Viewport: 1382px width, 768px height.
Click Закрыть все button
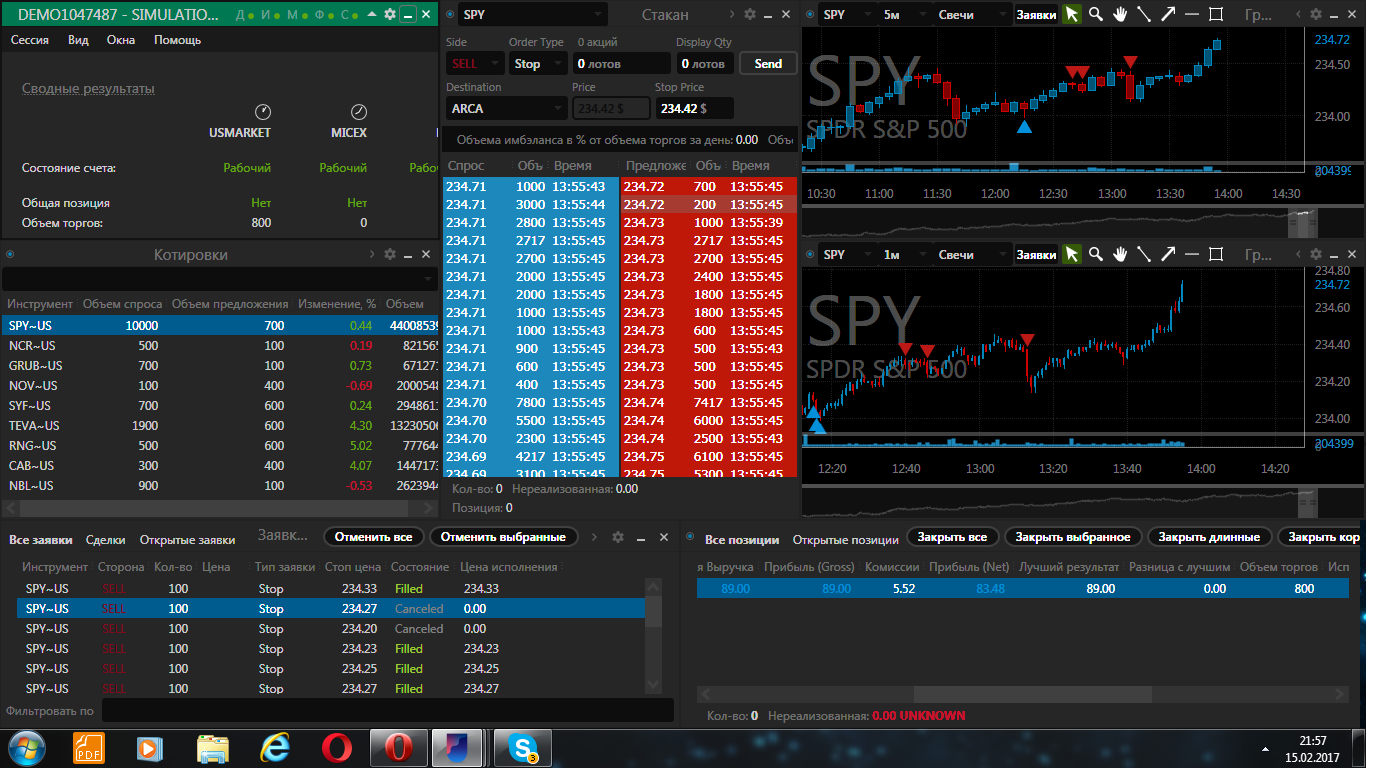tap(952, 537)
